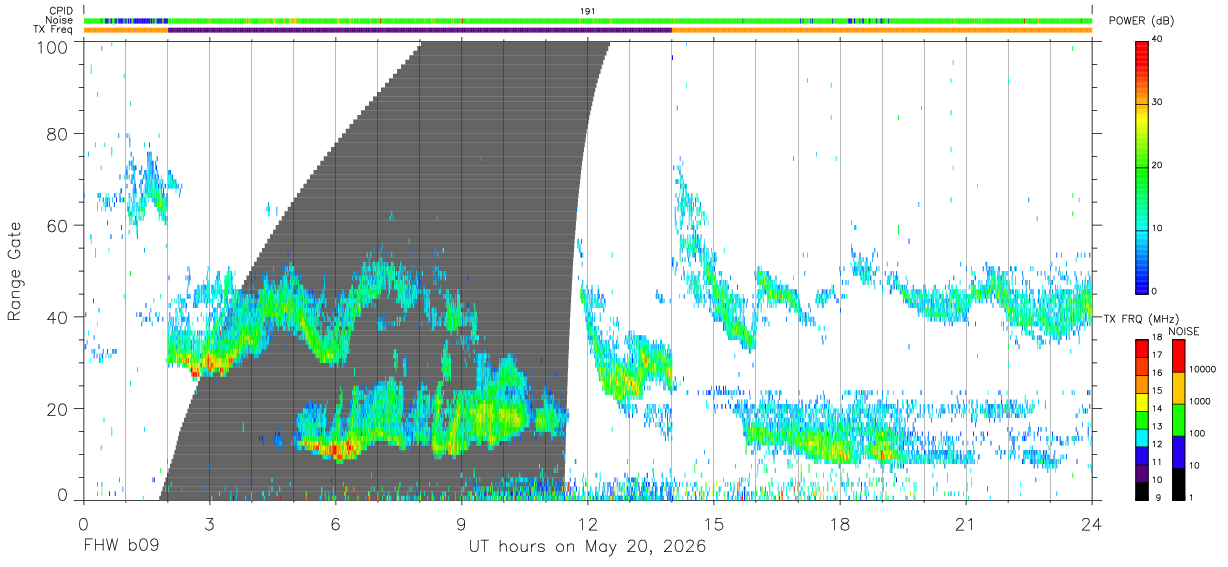Click noise scale value '10000'
The width and height of the screenshot is (1228, 567).
coord(1202,369)
